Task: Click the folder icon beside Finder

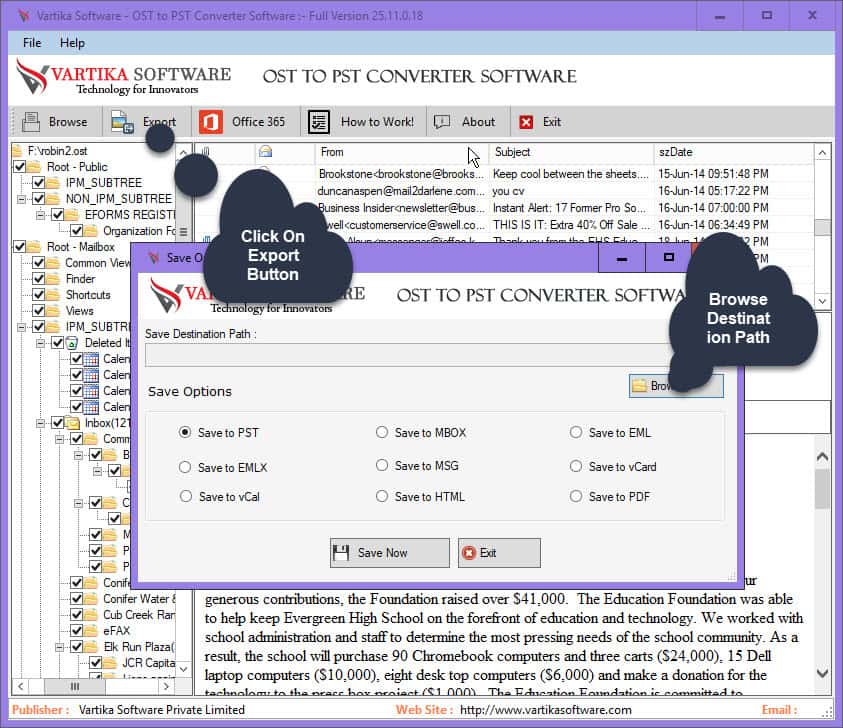Action: click(53, 279)
